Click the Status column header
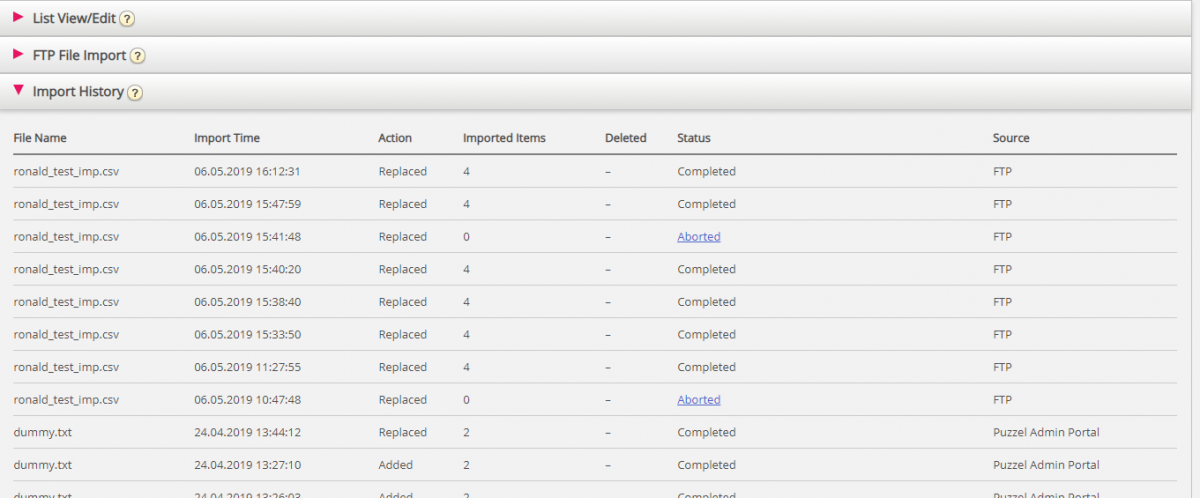 point(693,138)
